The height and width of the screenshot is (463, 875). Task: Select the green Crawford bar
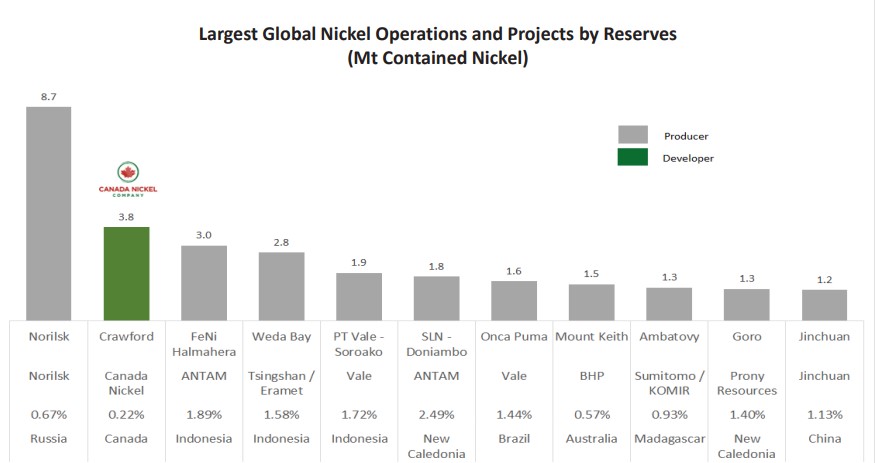[x=127, y=272]
